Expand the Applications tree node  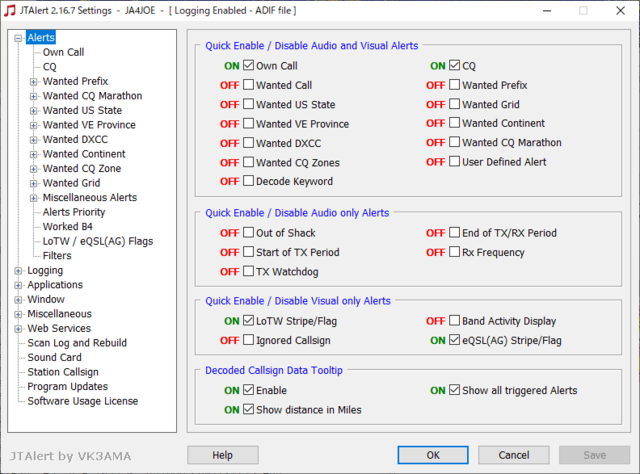click(18, 285)
